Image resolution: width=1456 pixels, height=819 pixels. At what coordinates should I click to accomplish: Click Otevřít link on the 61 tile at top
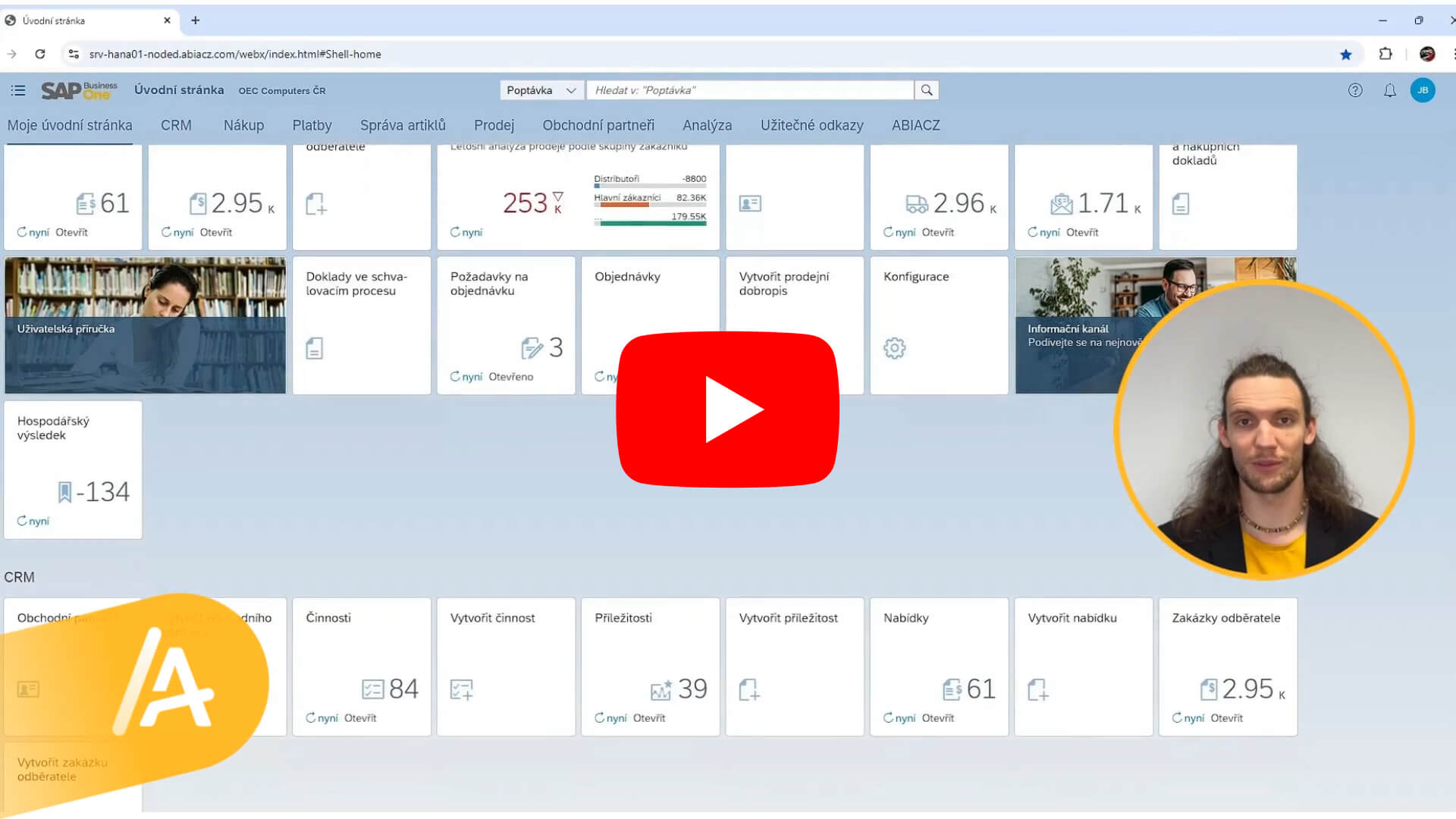click(x=71, y=233)
